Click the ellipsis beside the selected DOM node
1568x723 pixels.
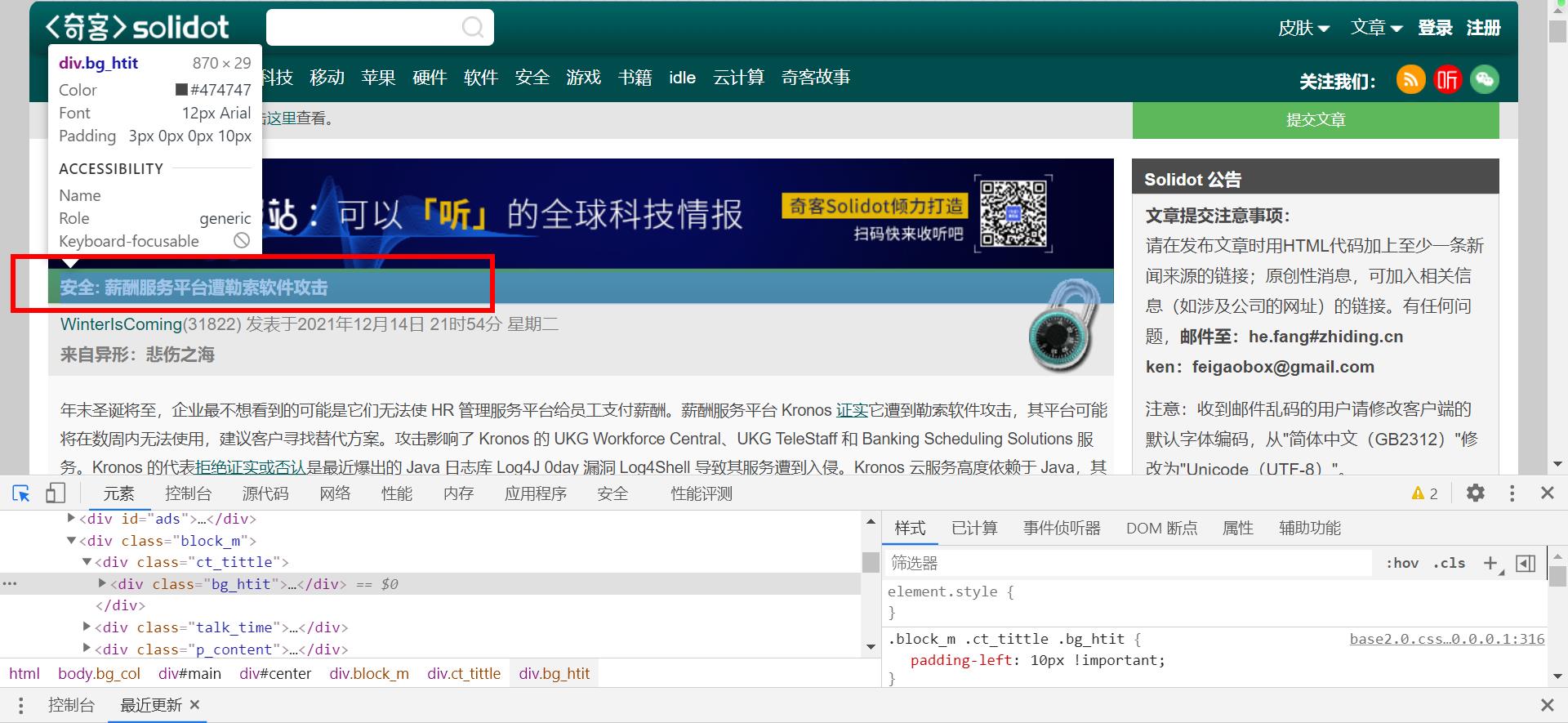coord(10,584)
